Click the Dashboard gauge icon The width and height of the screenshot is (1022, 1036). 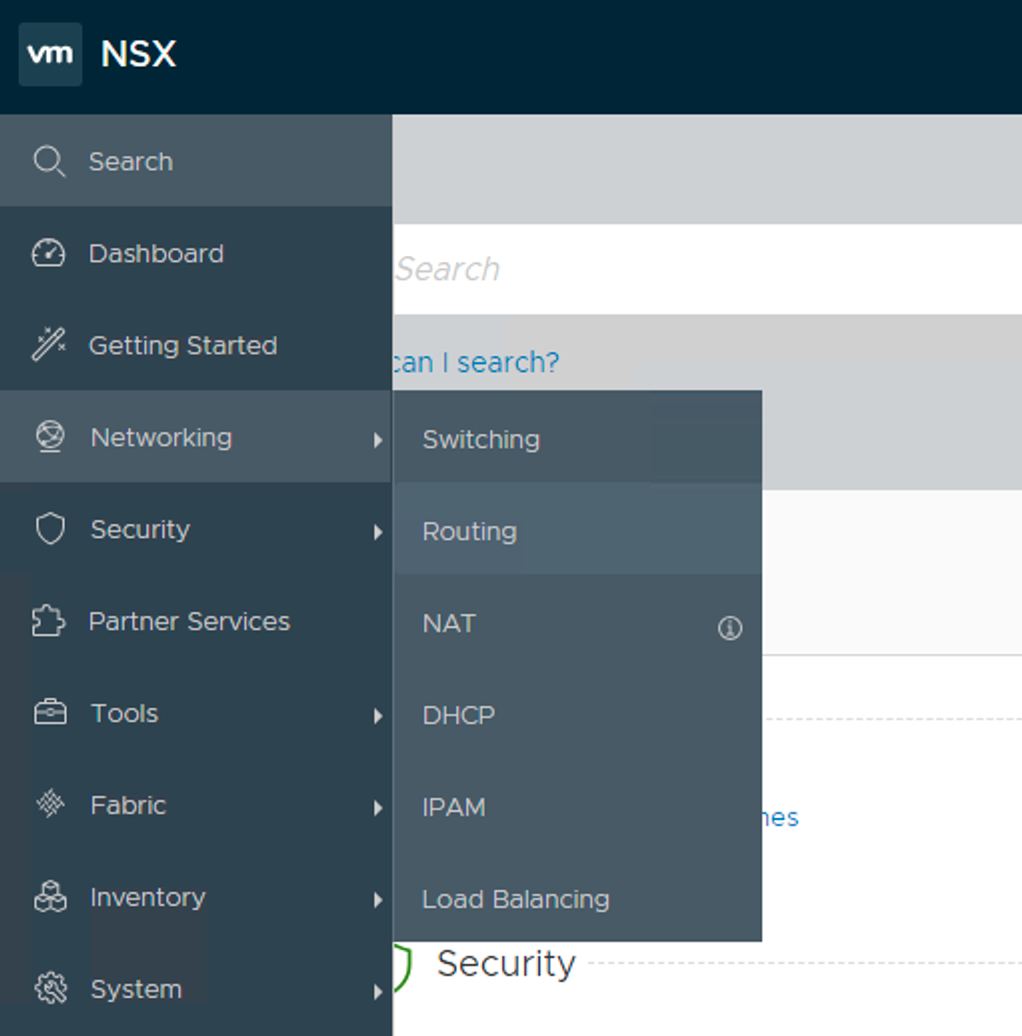(49, 254)
